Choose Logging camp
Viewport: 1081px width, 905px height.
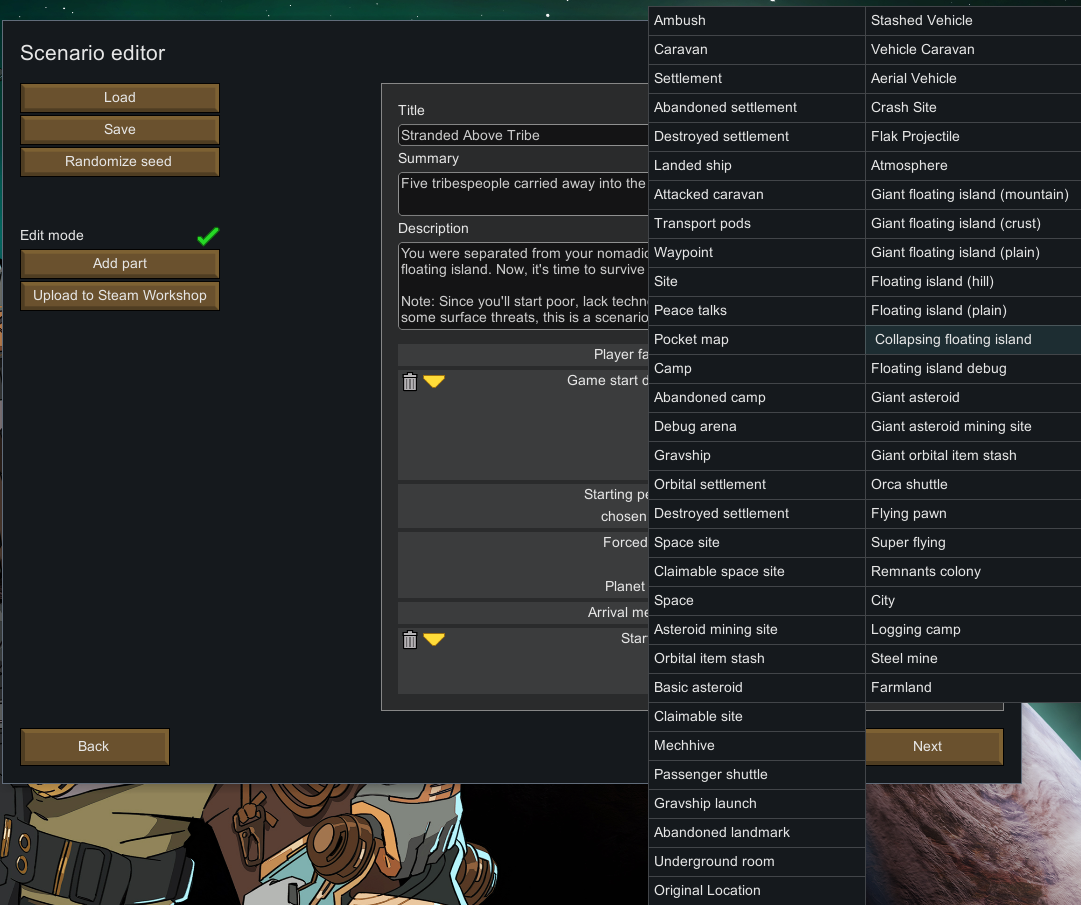point(973,629)
